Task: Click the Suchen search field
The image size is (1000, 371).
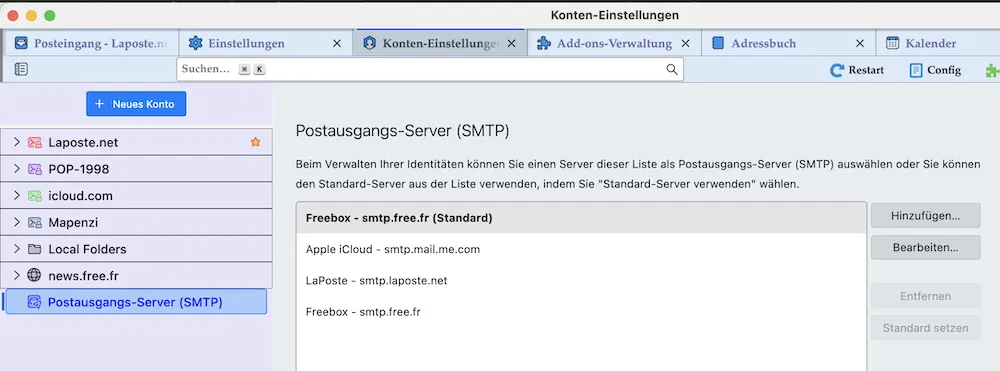Action: pyautogui.click(x=429, y=69)
